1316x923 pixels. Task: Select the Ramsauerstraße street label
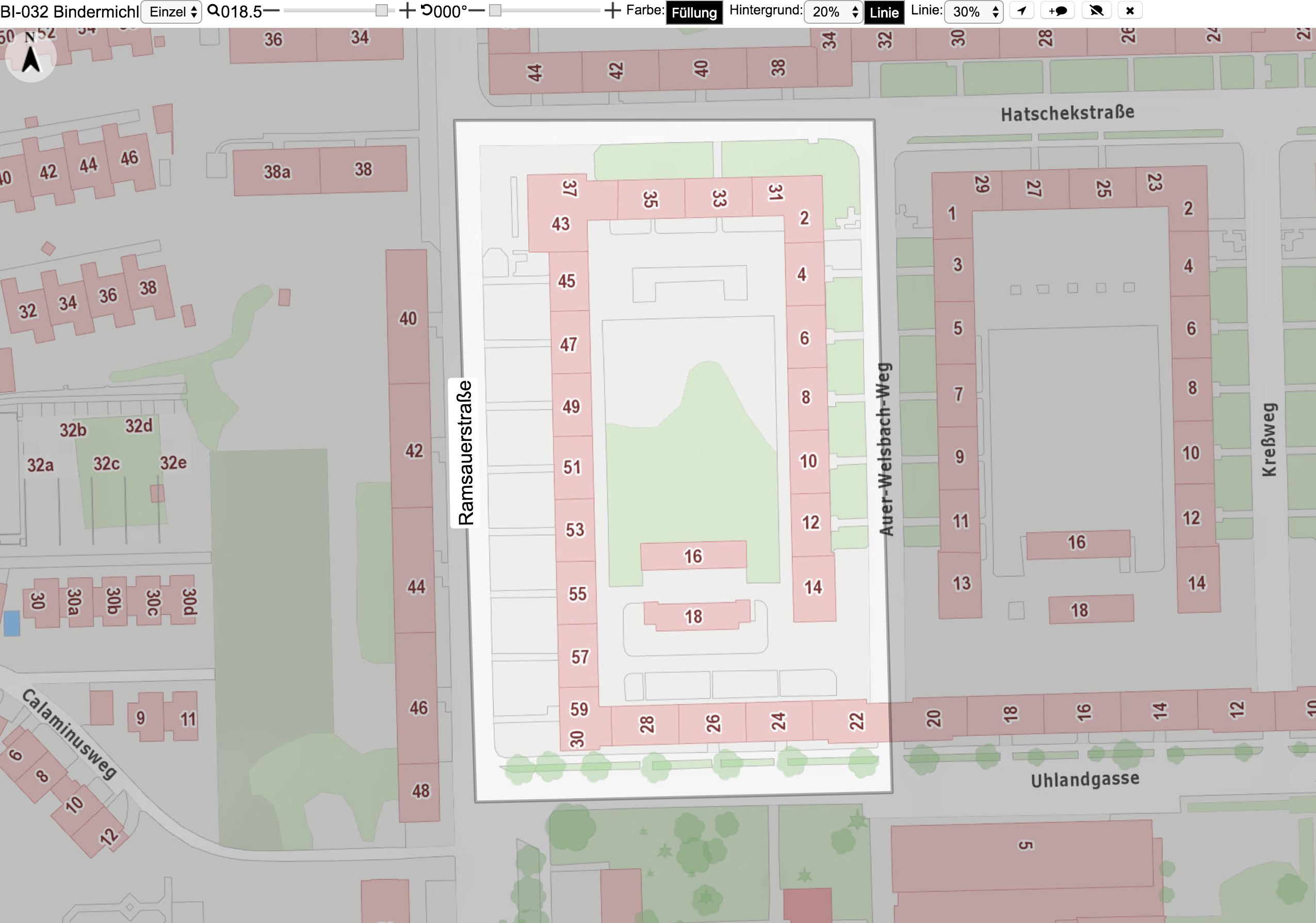(x=465, y=453)
